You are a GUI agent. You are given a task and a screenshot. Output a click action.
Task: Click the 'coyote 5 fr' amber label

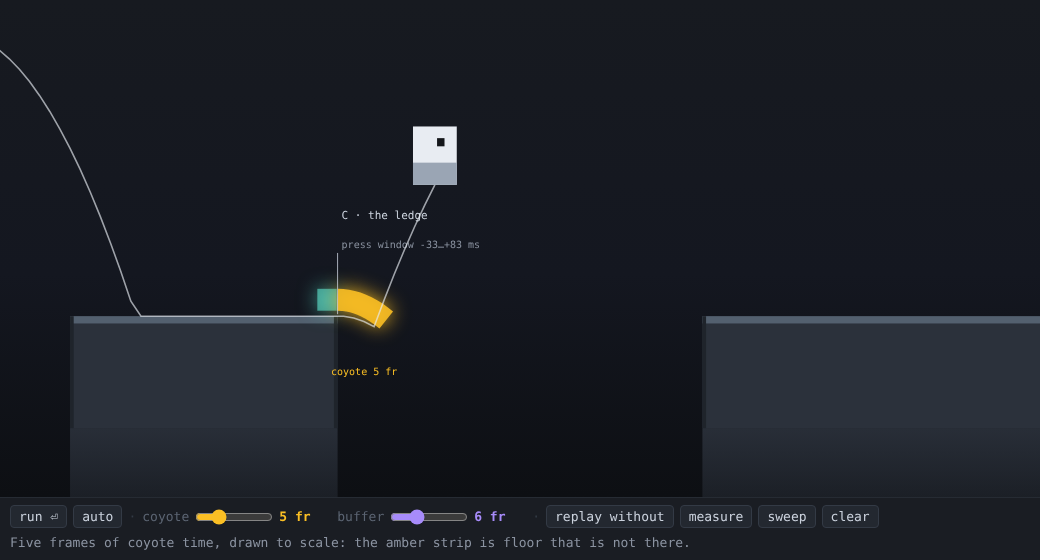tap(364, 372)
